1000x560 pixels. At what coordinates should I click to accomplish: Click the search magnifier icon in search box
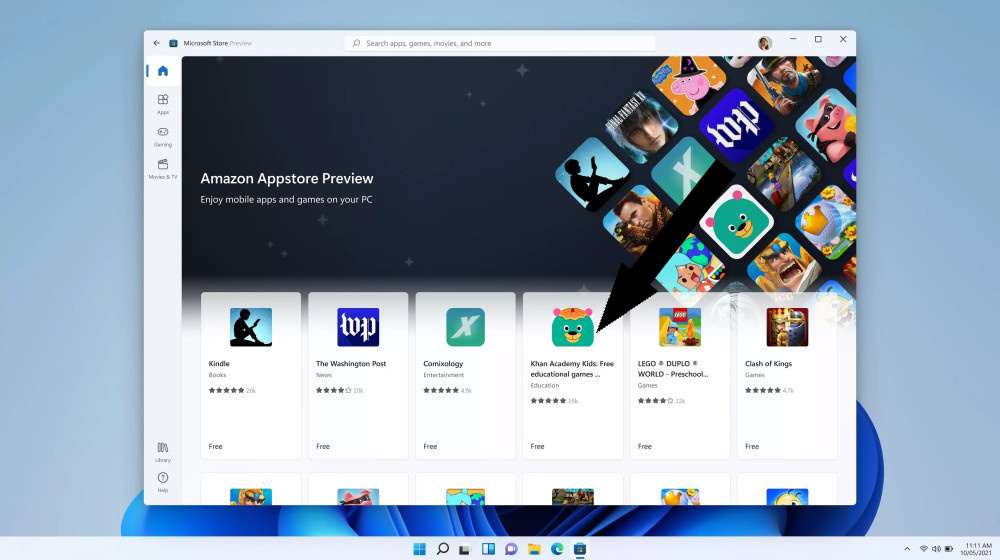pos(356,43)
